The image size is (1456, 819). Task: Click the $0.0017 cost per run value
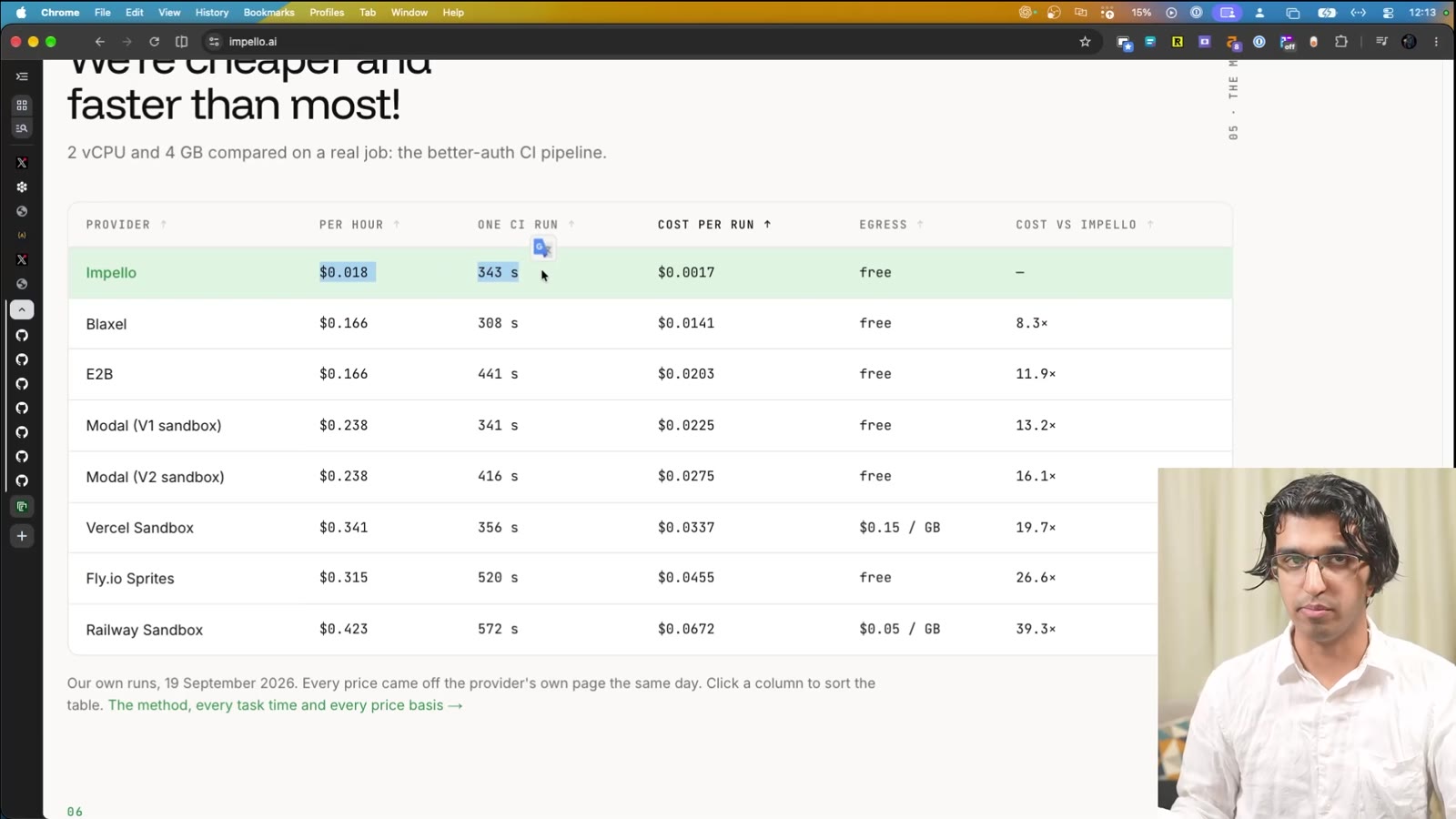(x=686, y=272)
